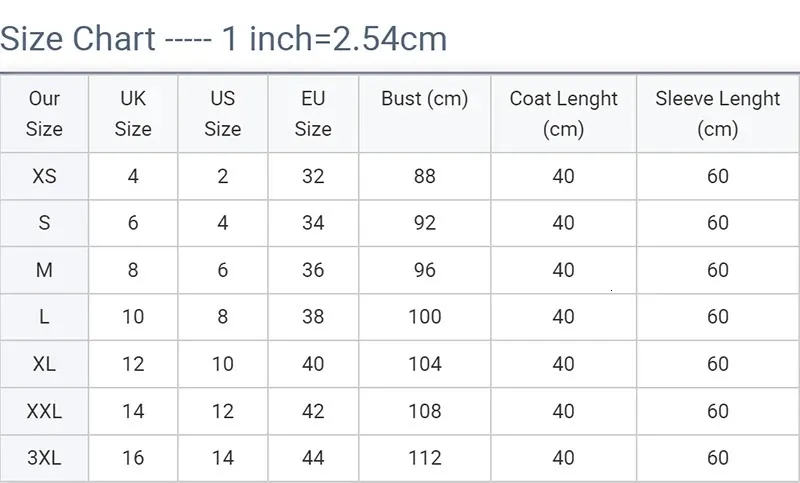800x483 pixels.
Task: Click EU size 42 in XXL row
Action: click(x=313, y=411)
